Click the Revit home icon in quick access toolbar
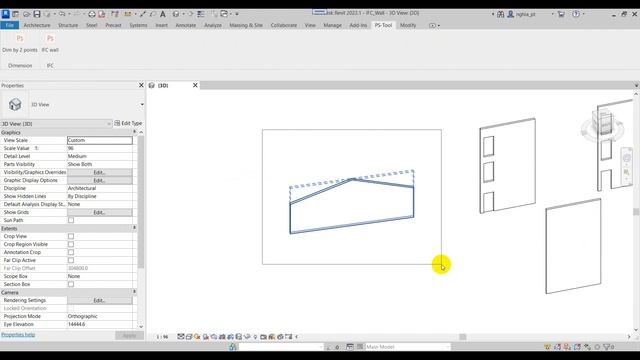640x360 pixels. 15,14
